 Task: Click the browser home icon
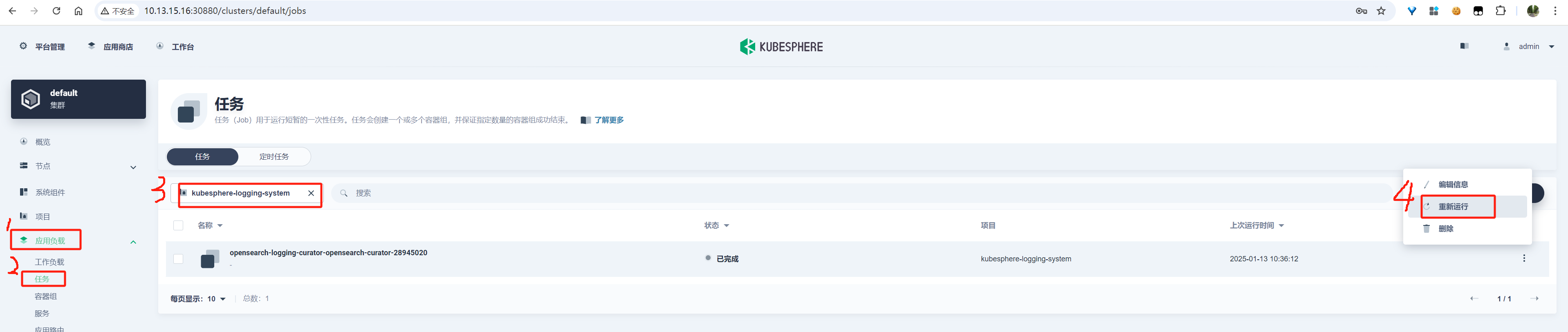(79, 11)
